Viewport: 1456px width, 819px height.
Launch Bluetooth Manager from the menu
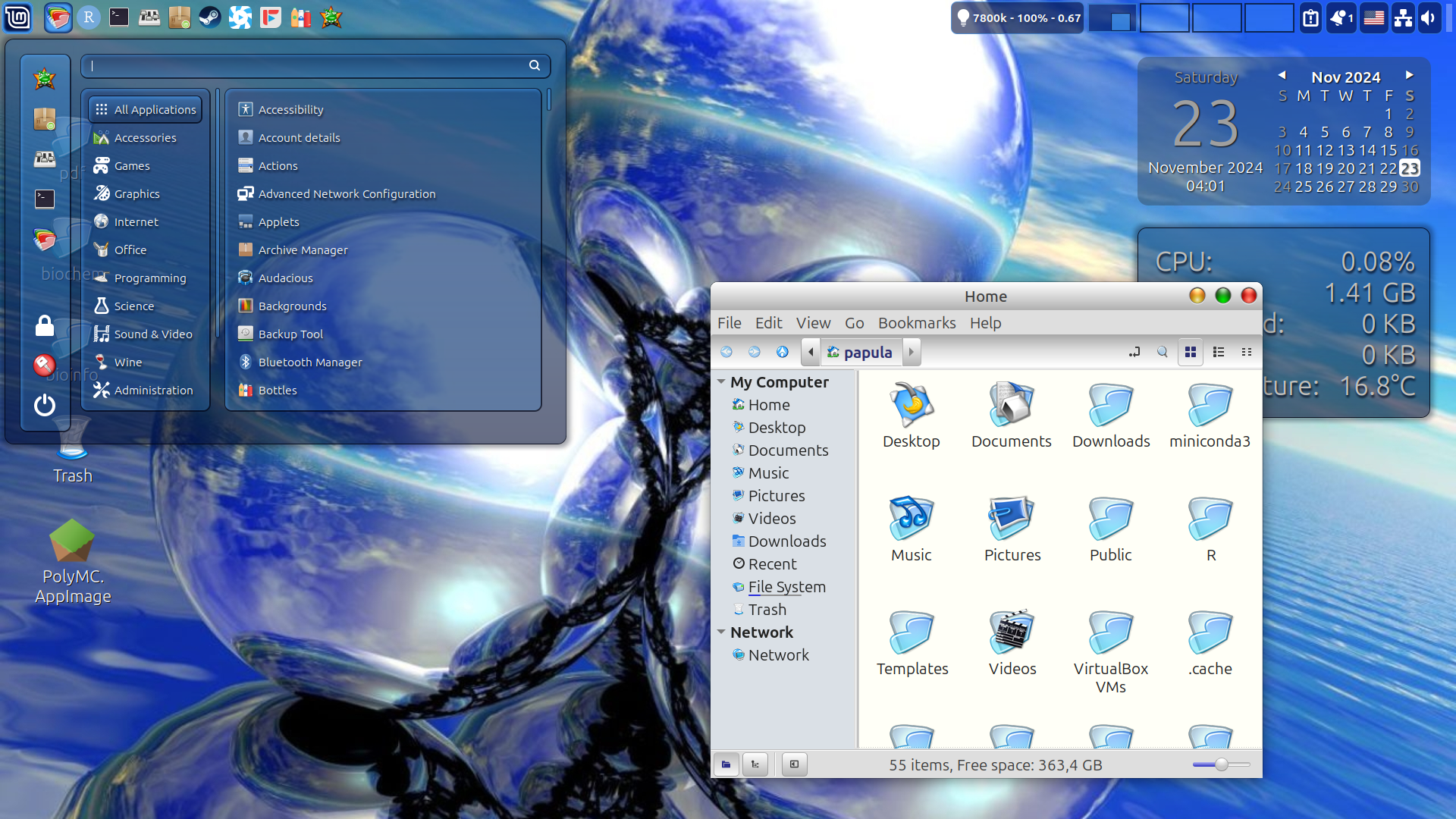click(383, 362)
